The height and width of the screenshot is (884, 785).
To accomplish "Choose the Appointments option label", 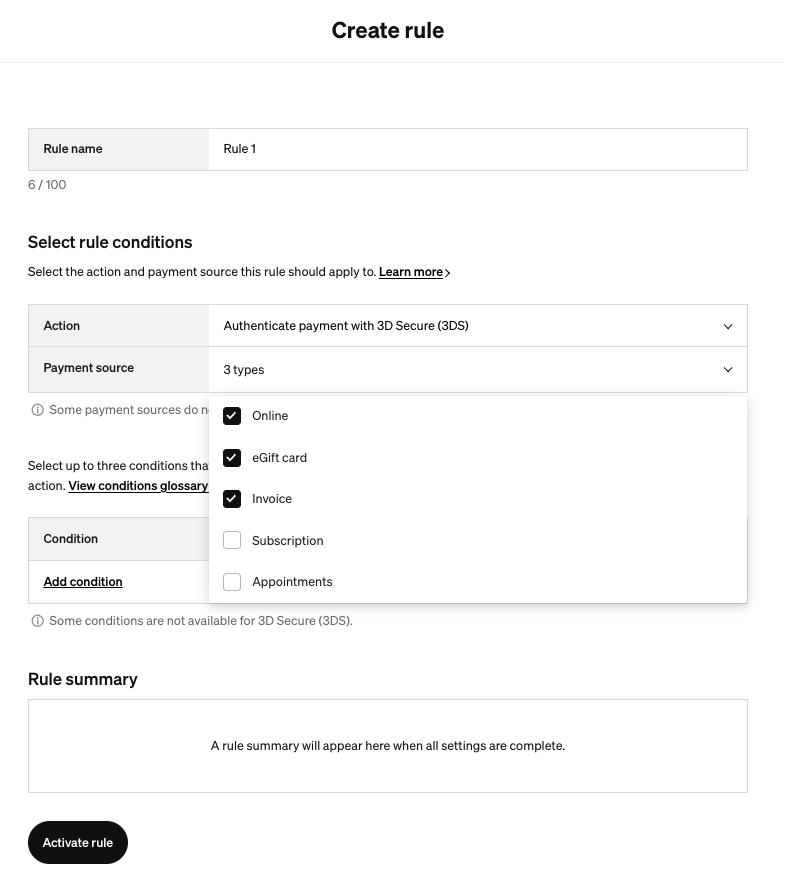I will 292,582.
